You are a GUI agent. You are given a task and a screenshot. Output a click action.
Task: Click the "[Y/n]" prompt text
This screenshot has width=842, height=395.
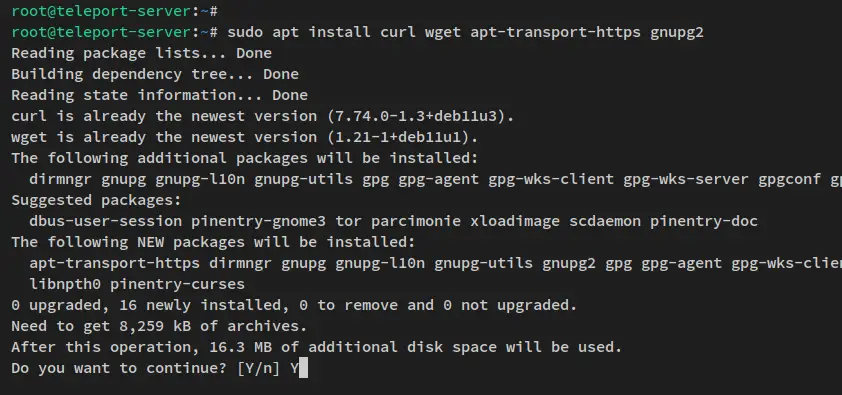pos(258,368)
